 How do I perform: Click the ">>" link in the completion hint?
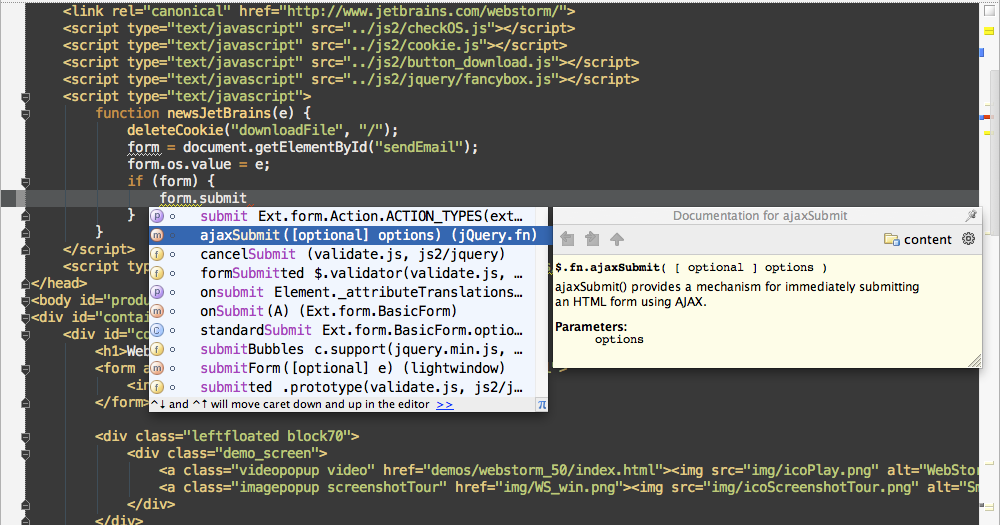(445, 404)
